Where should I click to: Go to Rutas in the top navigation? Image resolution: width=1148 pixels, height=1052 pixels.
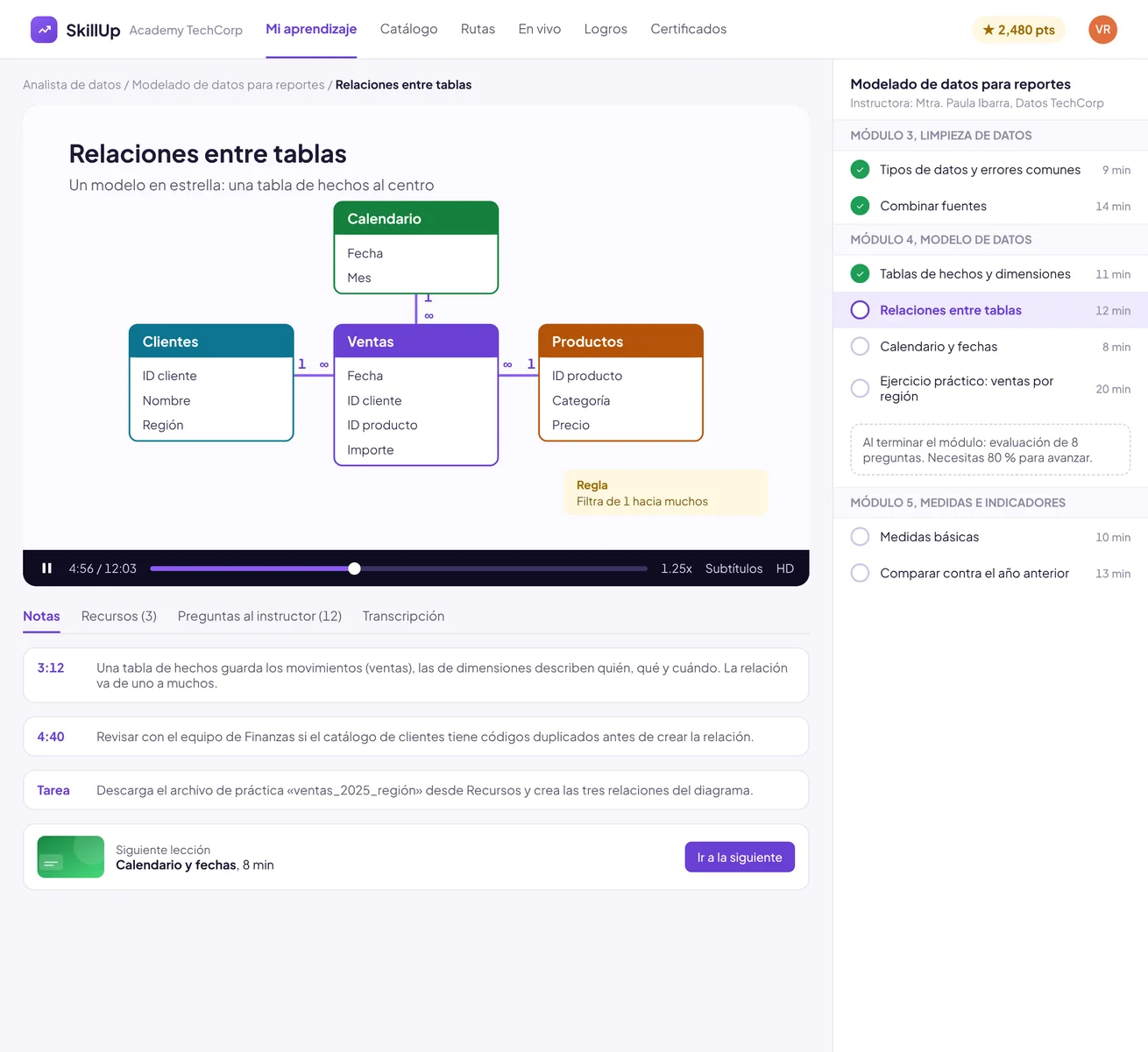[x=478, y=29]
